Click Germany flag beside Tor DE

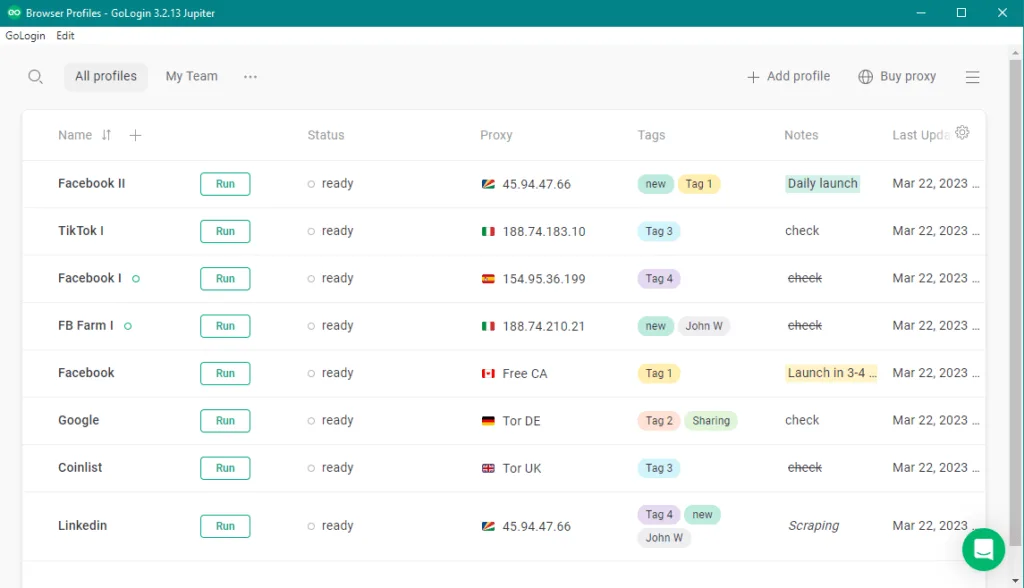tap(488, 421)
